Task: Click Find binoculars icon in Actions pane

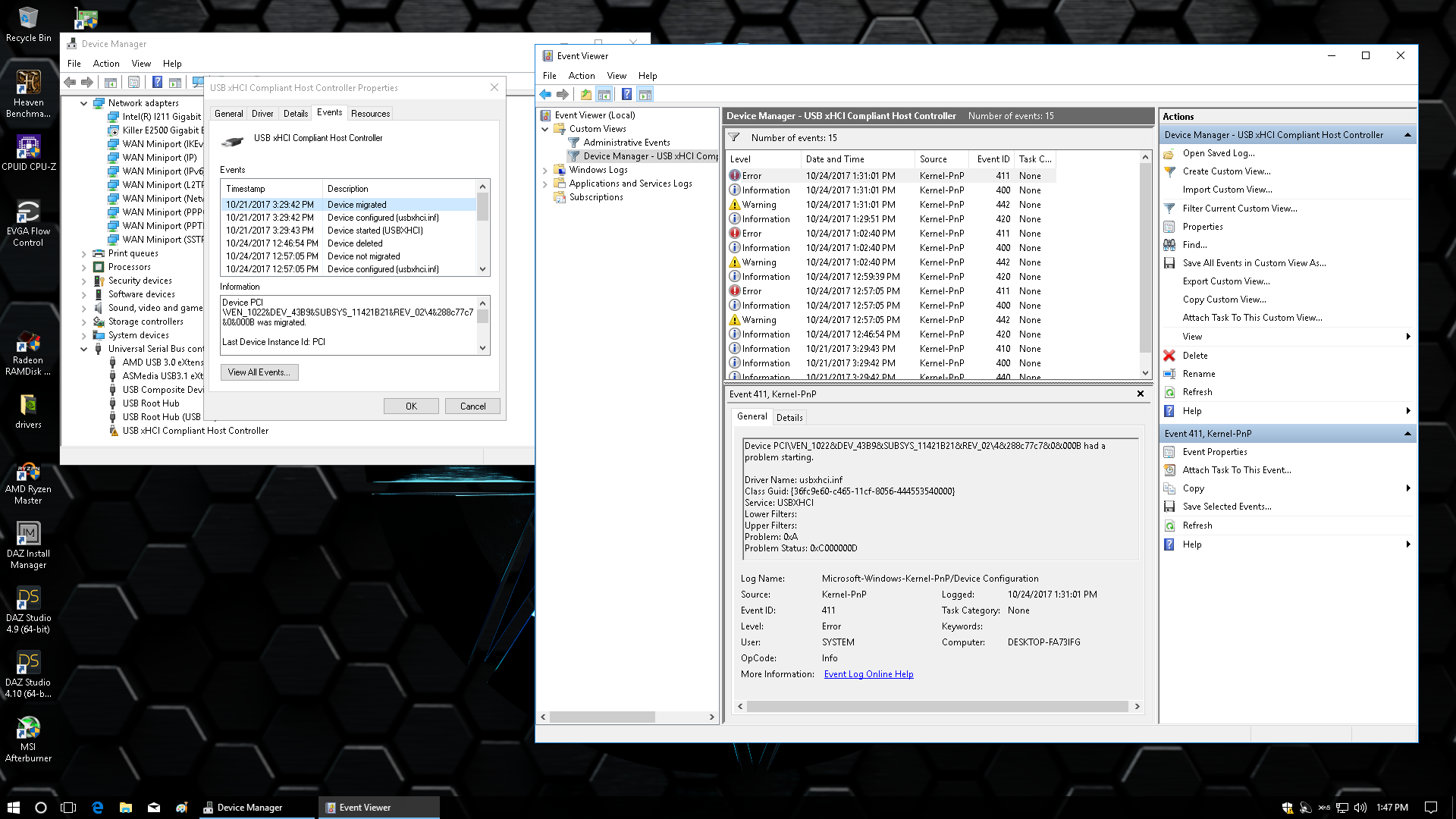Action: [1169, 245]
